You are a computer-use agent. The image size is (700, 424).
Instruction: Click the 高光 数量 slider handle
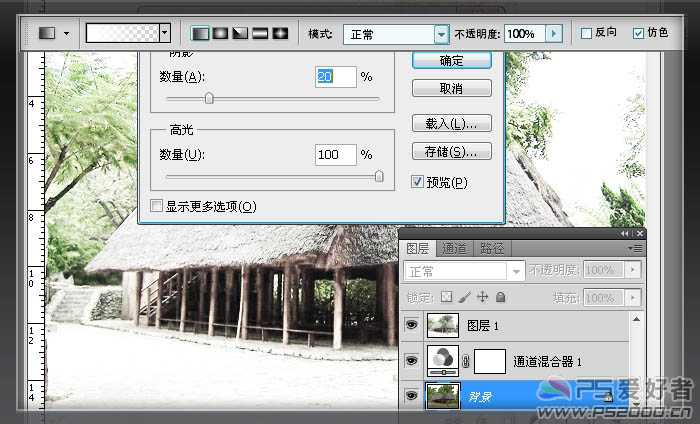pos(379,176)
